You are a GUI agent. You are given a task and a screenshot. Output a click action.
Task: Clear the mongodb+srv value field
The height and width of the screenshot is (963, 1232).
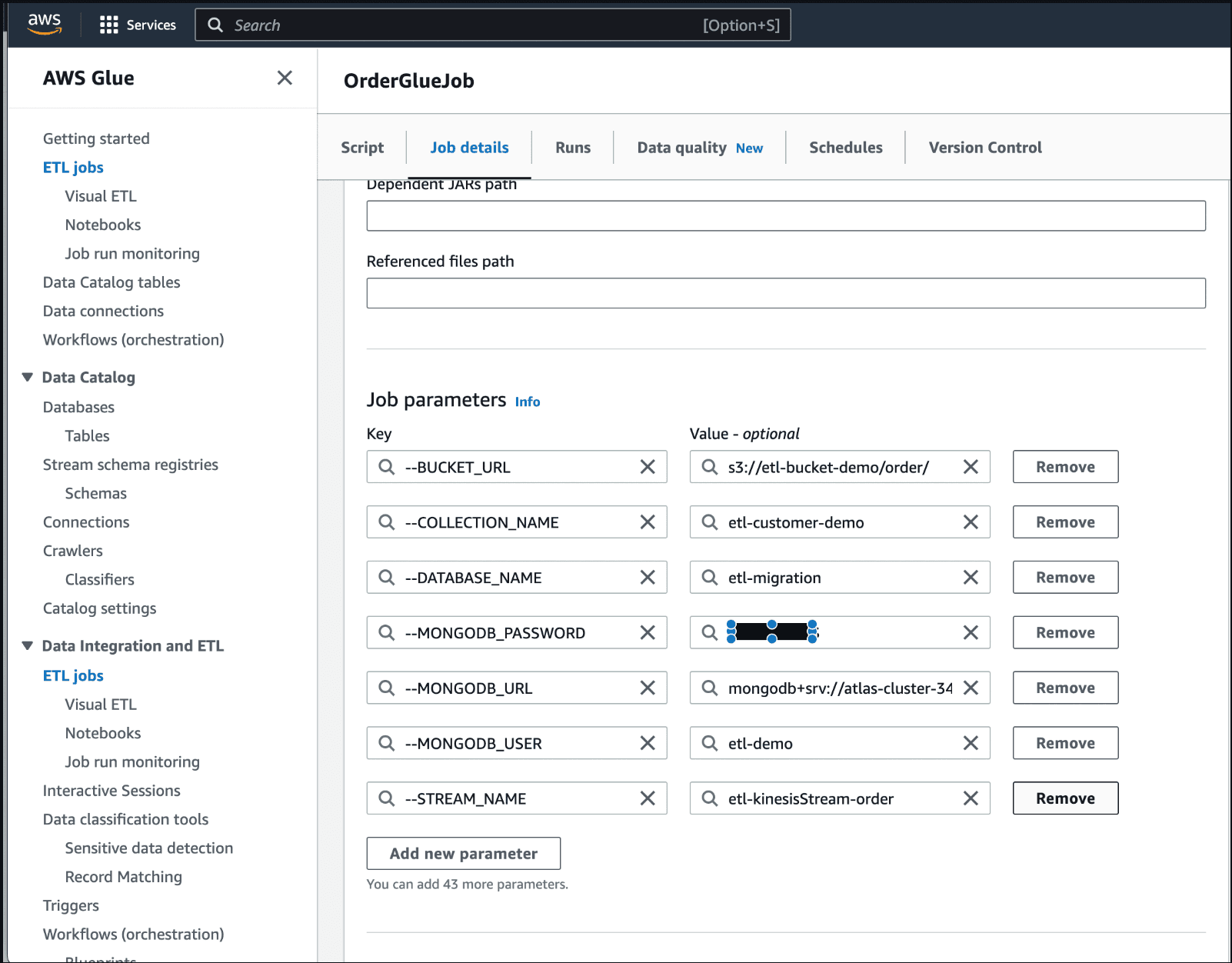coord(971,688)
